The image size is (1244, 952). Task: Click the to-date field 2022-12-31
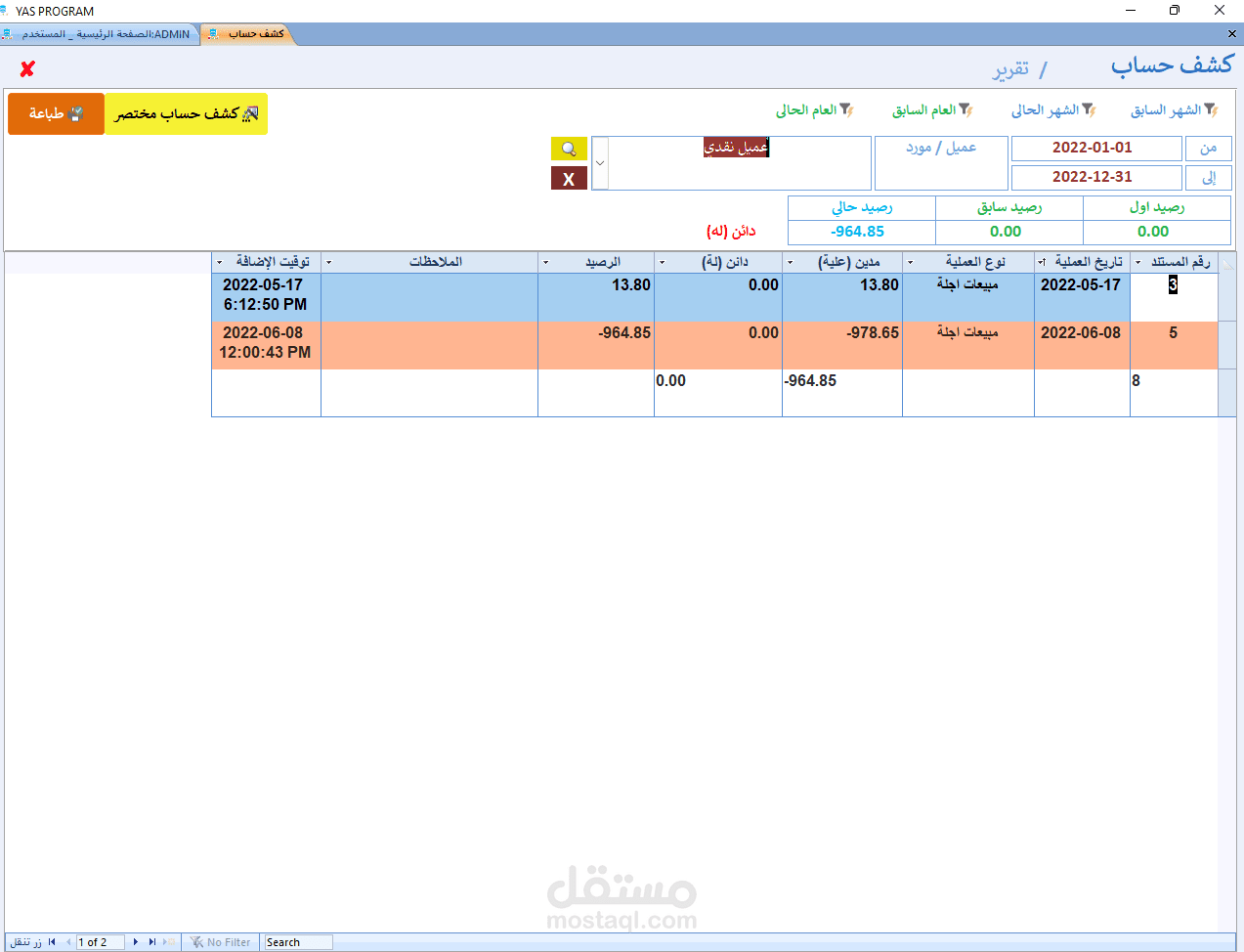[1096, 178]
